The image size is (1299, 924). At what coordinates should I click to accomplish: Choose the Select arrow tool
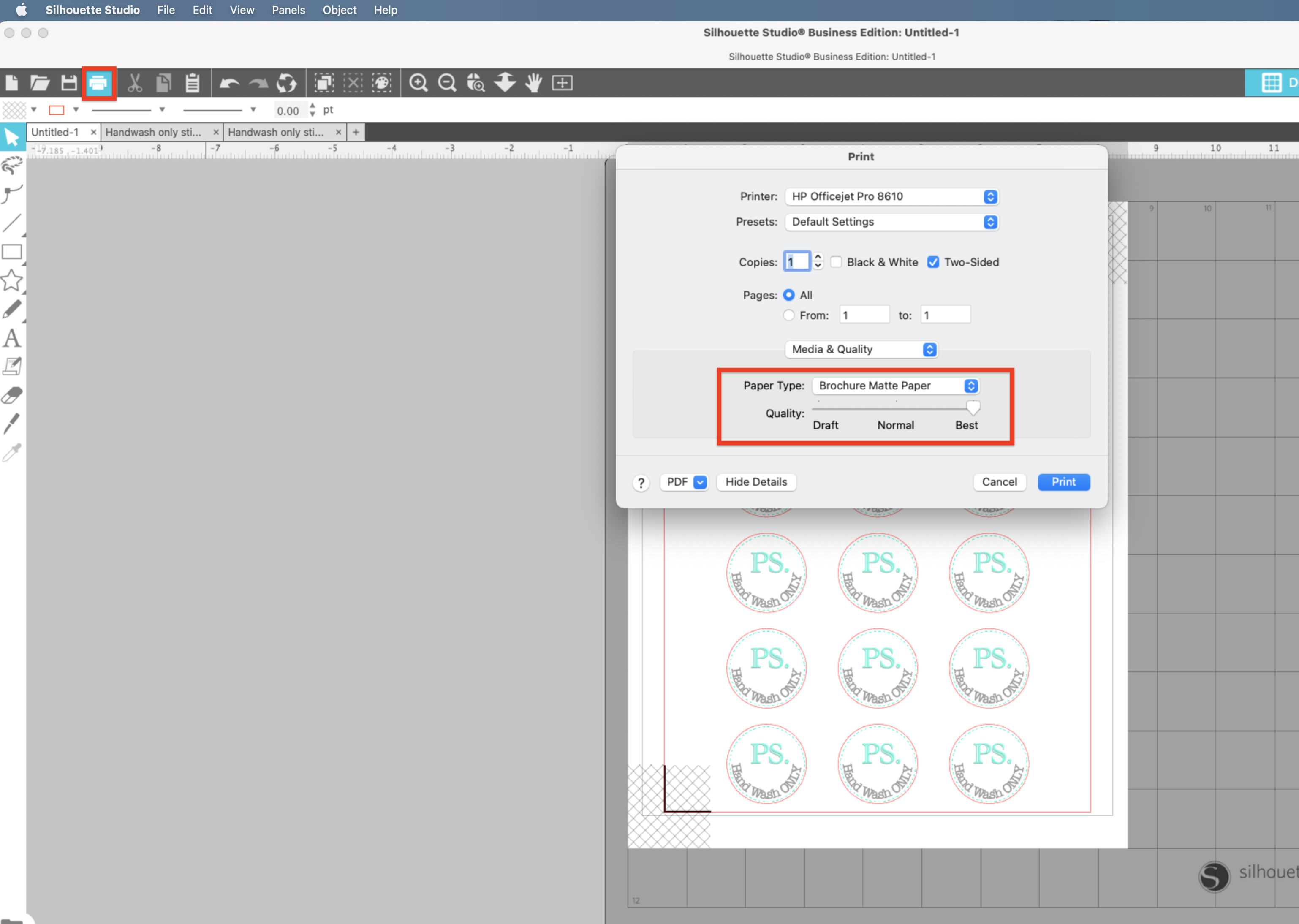click(11, 136)
